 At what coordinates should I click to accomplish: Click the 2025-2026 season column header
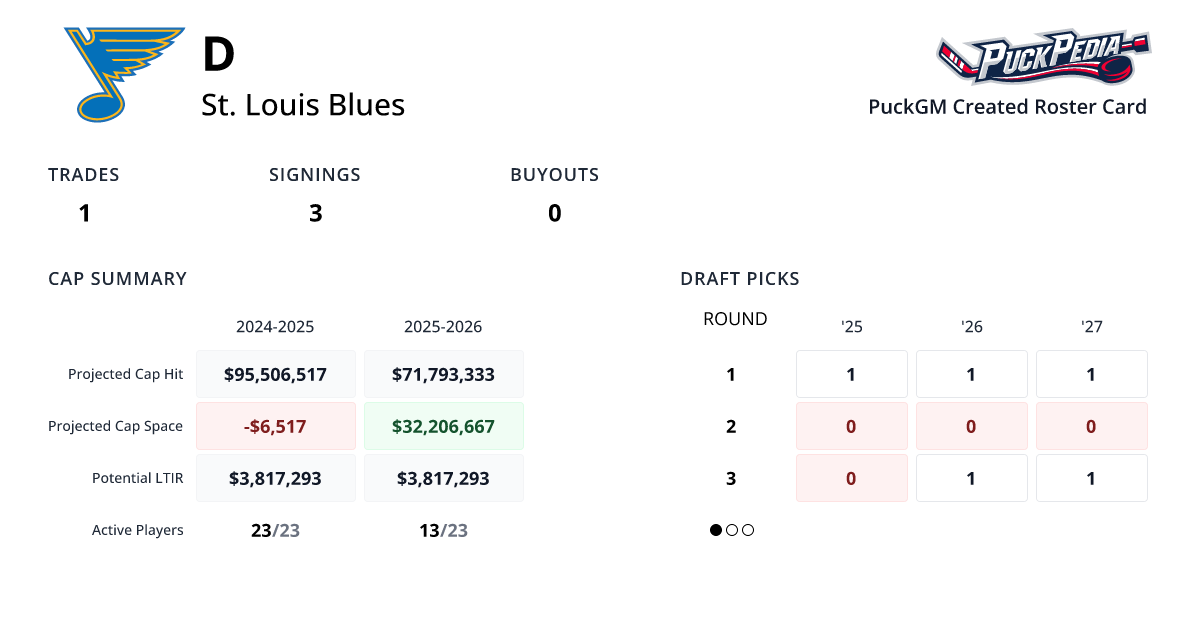coord(443,327)
